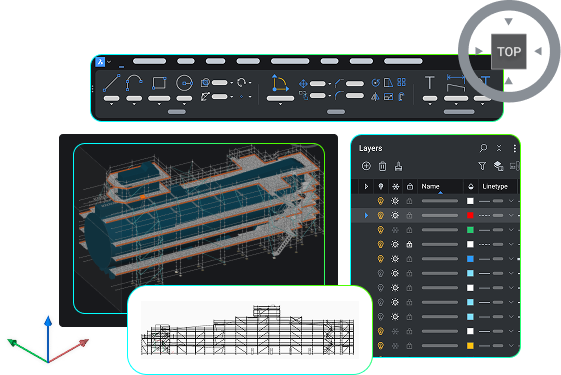
Task: Select the Circle drawing tool
Action: pyautogui.click(x=184, y=83)
